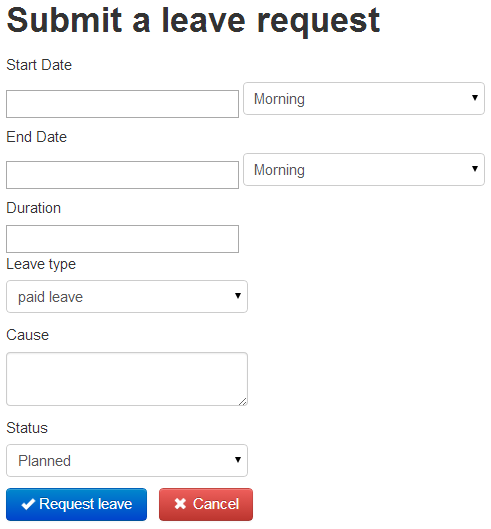Click into the Duration input field
This screenshot has width=491, height=529.
pos(122,239)
